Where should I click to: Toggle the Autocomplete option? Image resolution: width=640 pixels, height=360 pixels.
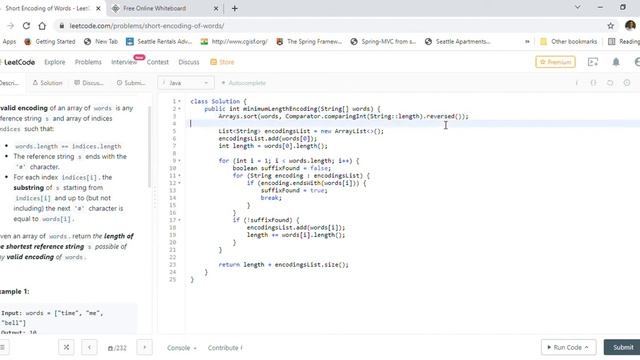[x=243, y=83]
